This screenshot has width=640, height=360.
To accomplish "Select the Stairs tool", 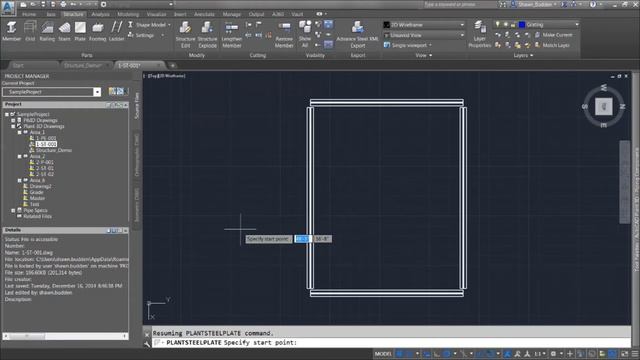I will pyautogui.click(x=64, y=31).
